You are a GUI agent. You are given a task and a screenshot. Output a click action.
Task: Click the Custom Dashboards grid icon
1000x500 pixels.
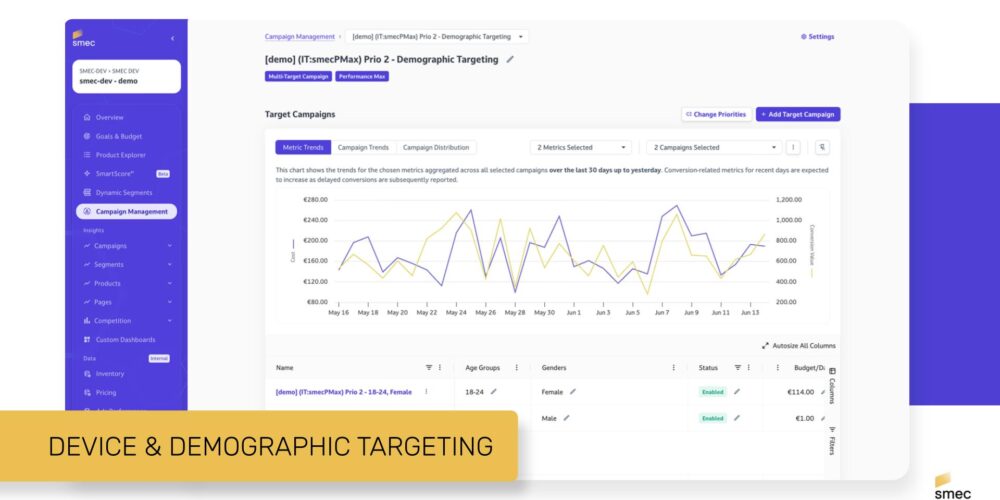pos(87,339)
